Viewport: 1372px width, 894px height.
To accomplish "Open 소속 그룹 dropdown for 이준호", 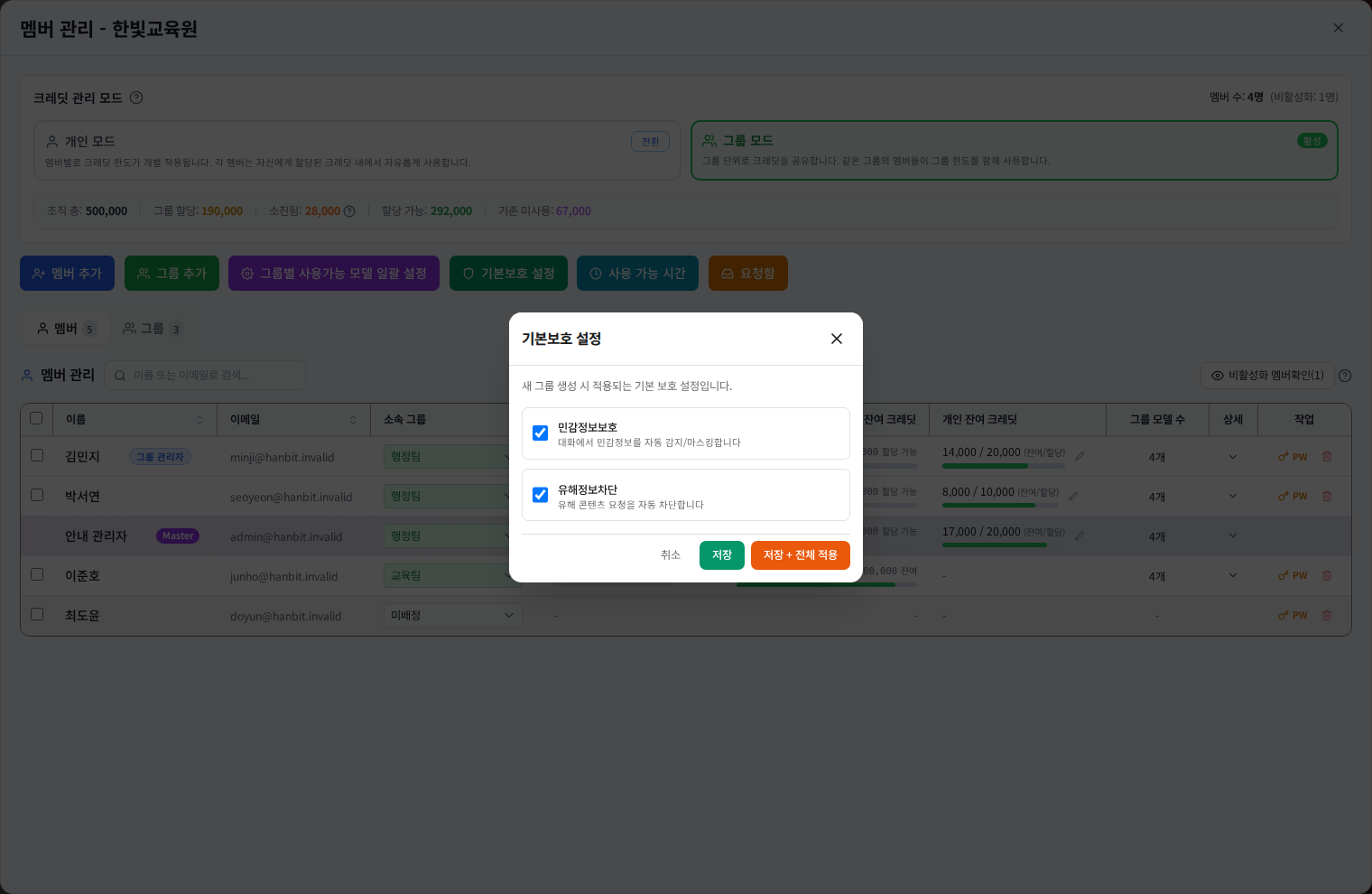I will pos(452,576).
